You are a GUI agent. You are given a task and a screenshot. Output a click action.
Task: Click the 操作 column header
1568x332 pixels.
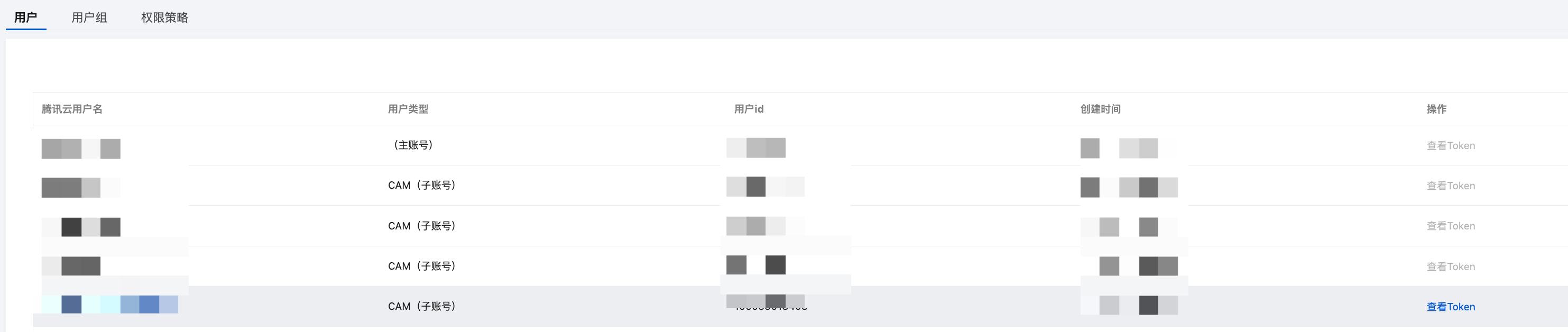(1436, 109)
